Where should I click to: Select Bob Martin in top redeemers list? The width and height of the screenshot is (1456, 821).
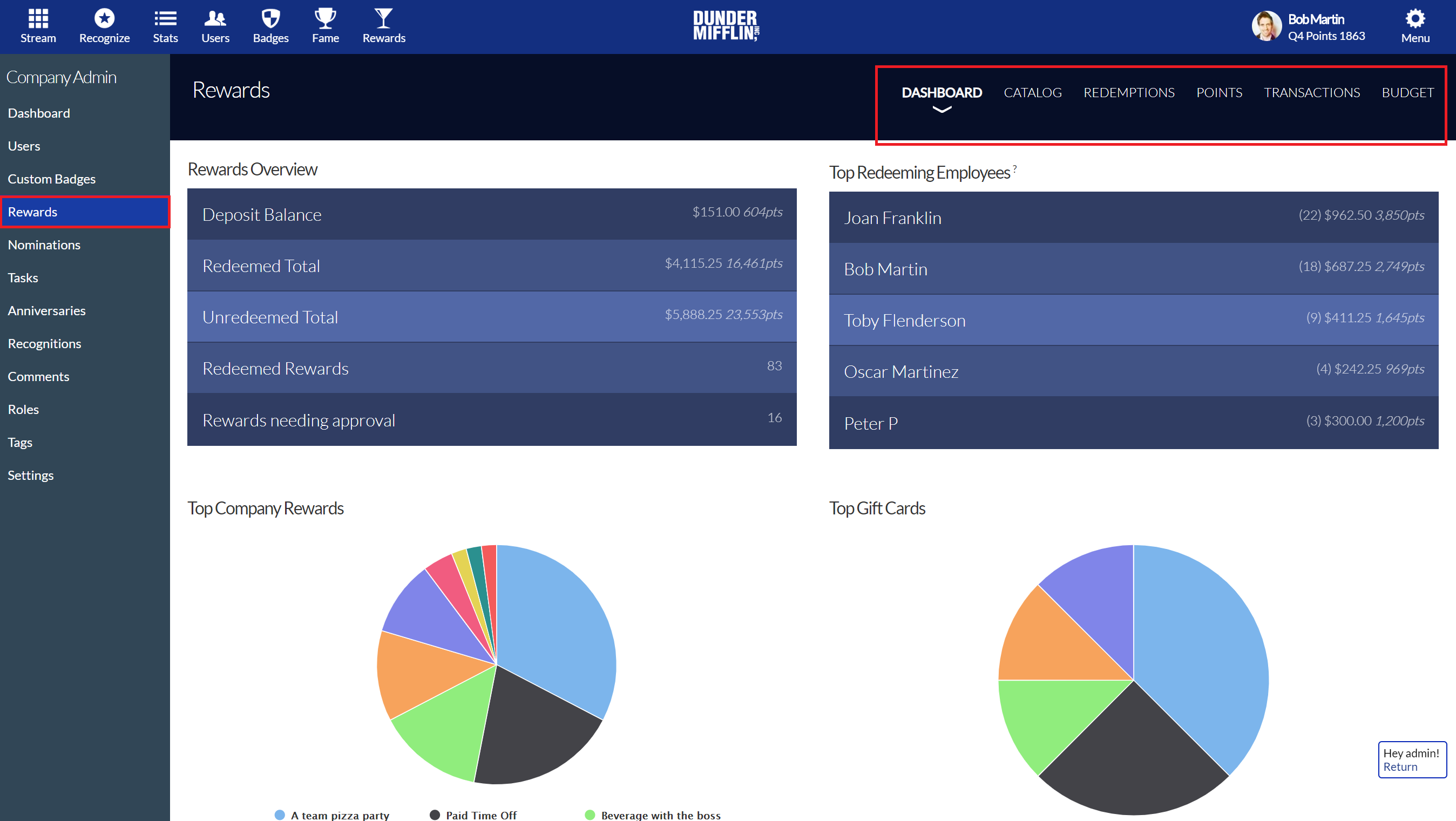pyautogui.click(x=1133, y=269)
